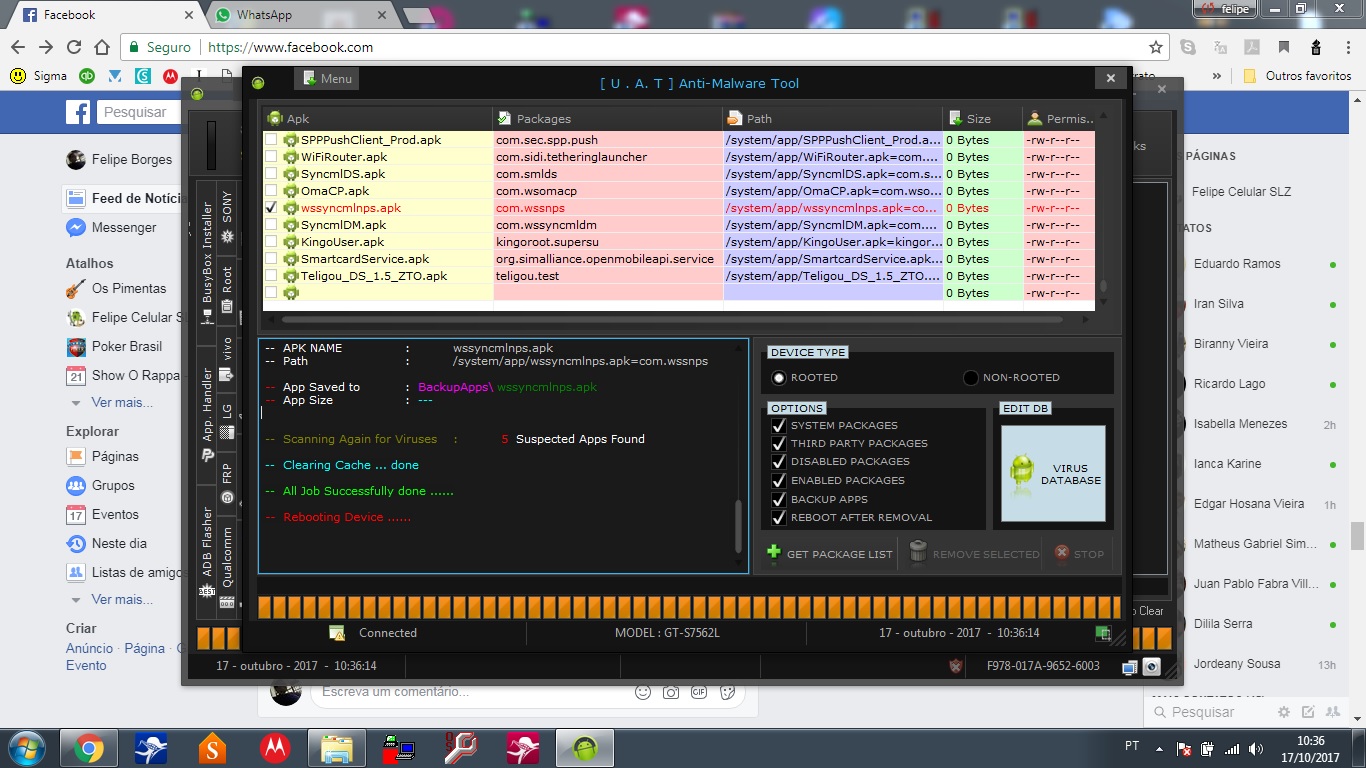Click Android icon beside SmartcardService.apk

pyautogui.click(x=291, y=259)
